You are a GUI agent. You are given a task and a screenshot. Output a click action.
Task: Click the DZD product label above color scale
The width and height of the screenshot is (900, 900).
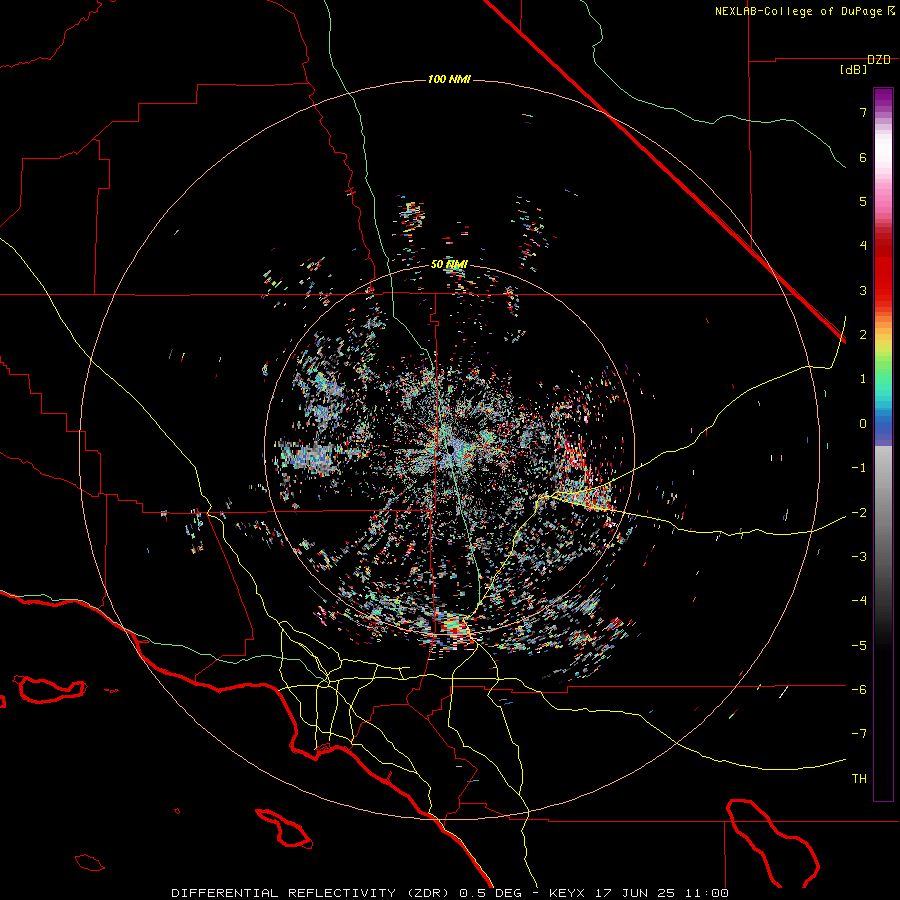tap(879, 60)
